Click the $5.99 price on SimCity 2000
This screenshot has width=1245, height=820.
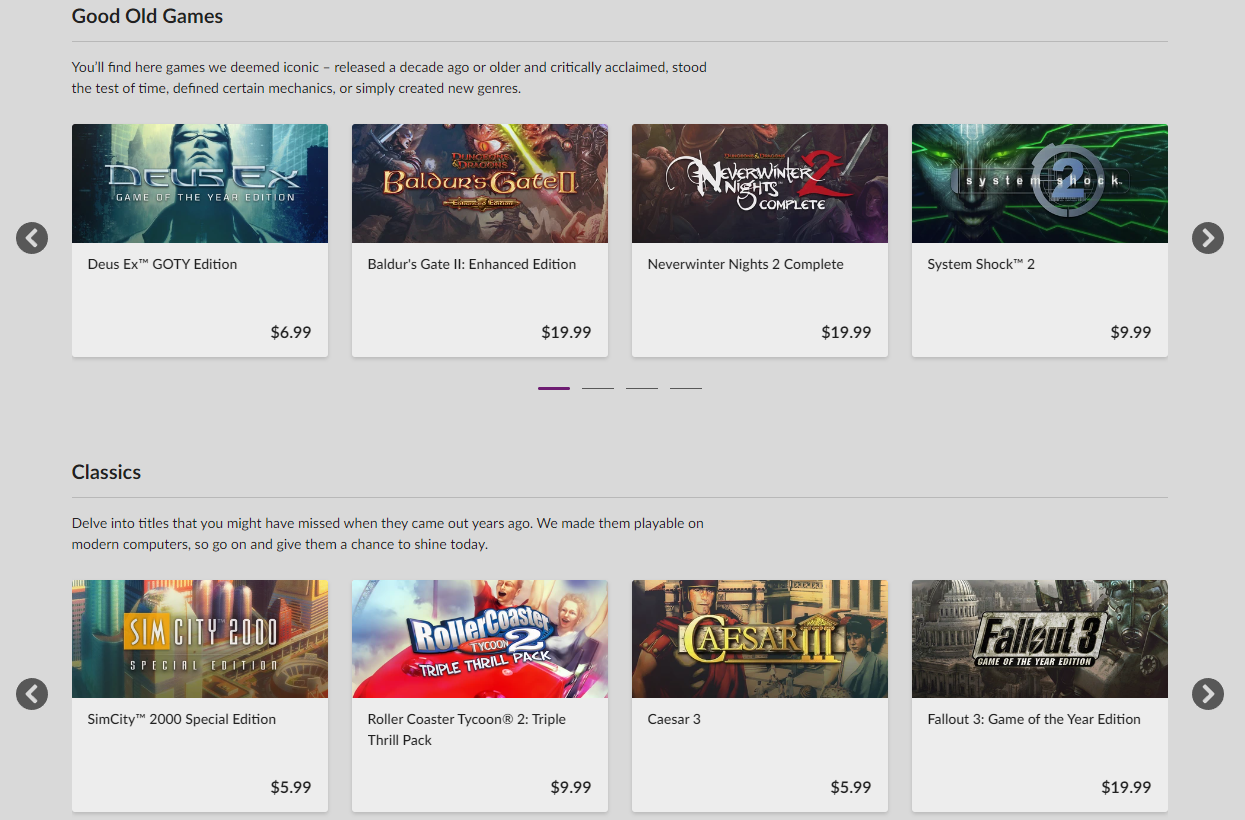click(291, 787)
